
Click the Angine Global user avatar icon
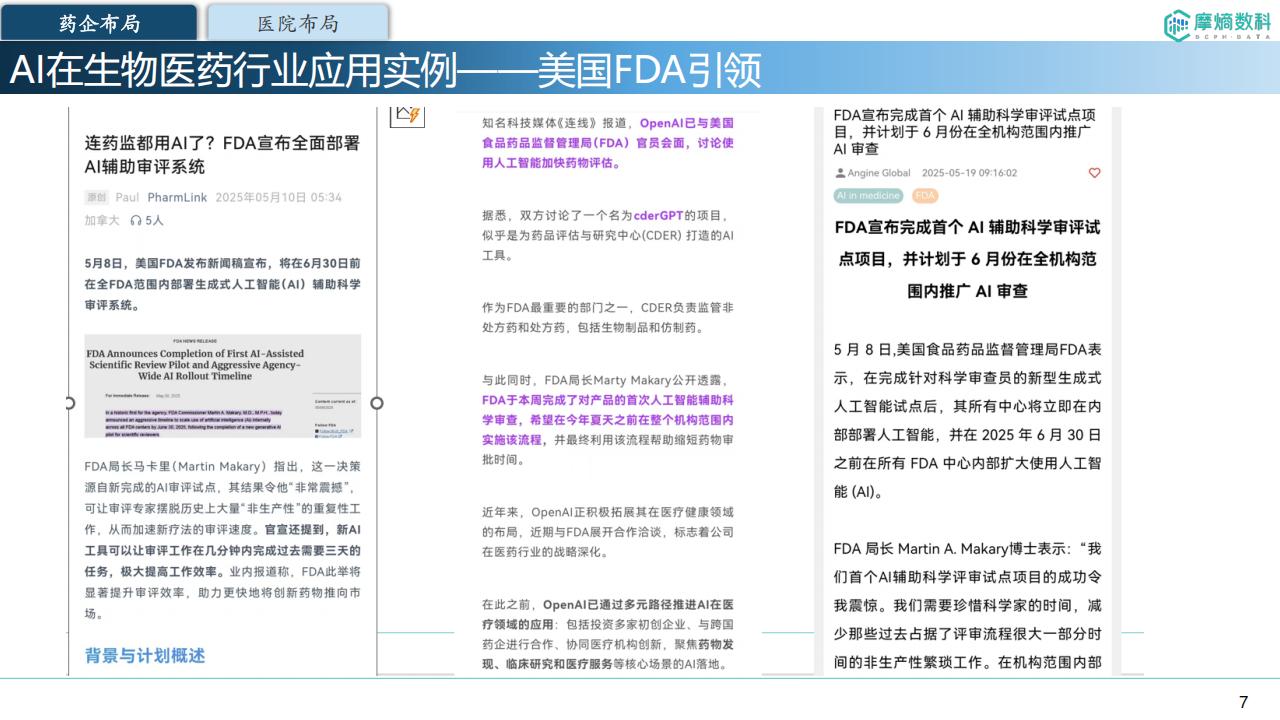pos(840,173)
